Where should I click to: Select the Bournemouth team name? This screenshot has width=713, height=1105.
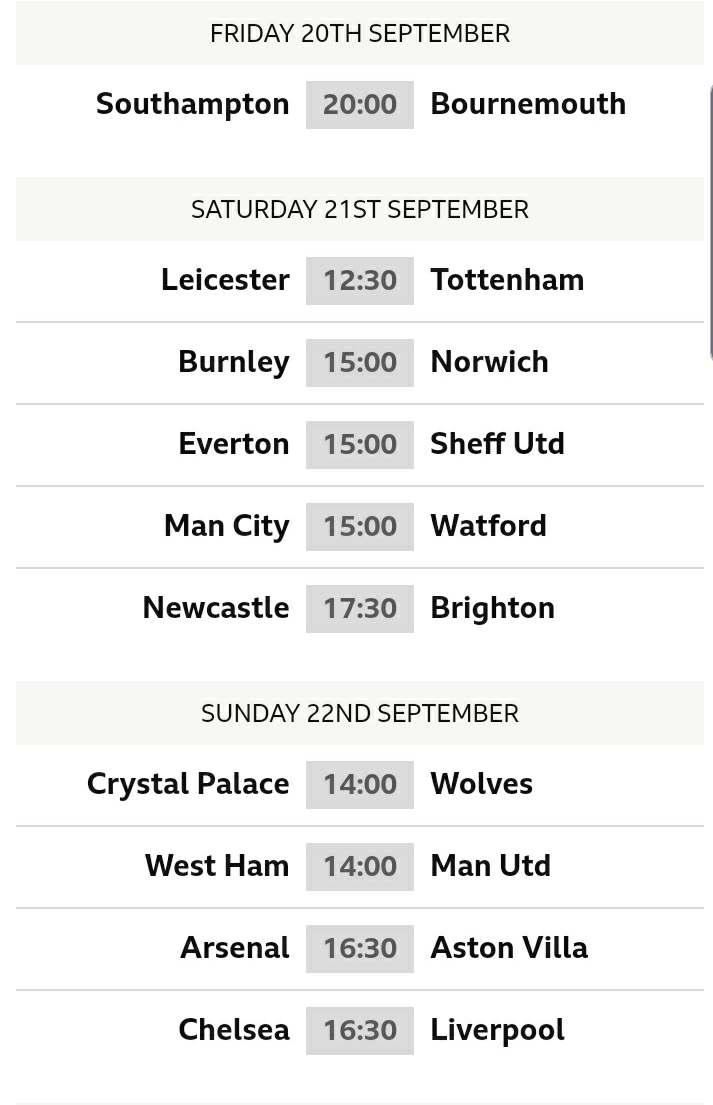click(528, 104)
